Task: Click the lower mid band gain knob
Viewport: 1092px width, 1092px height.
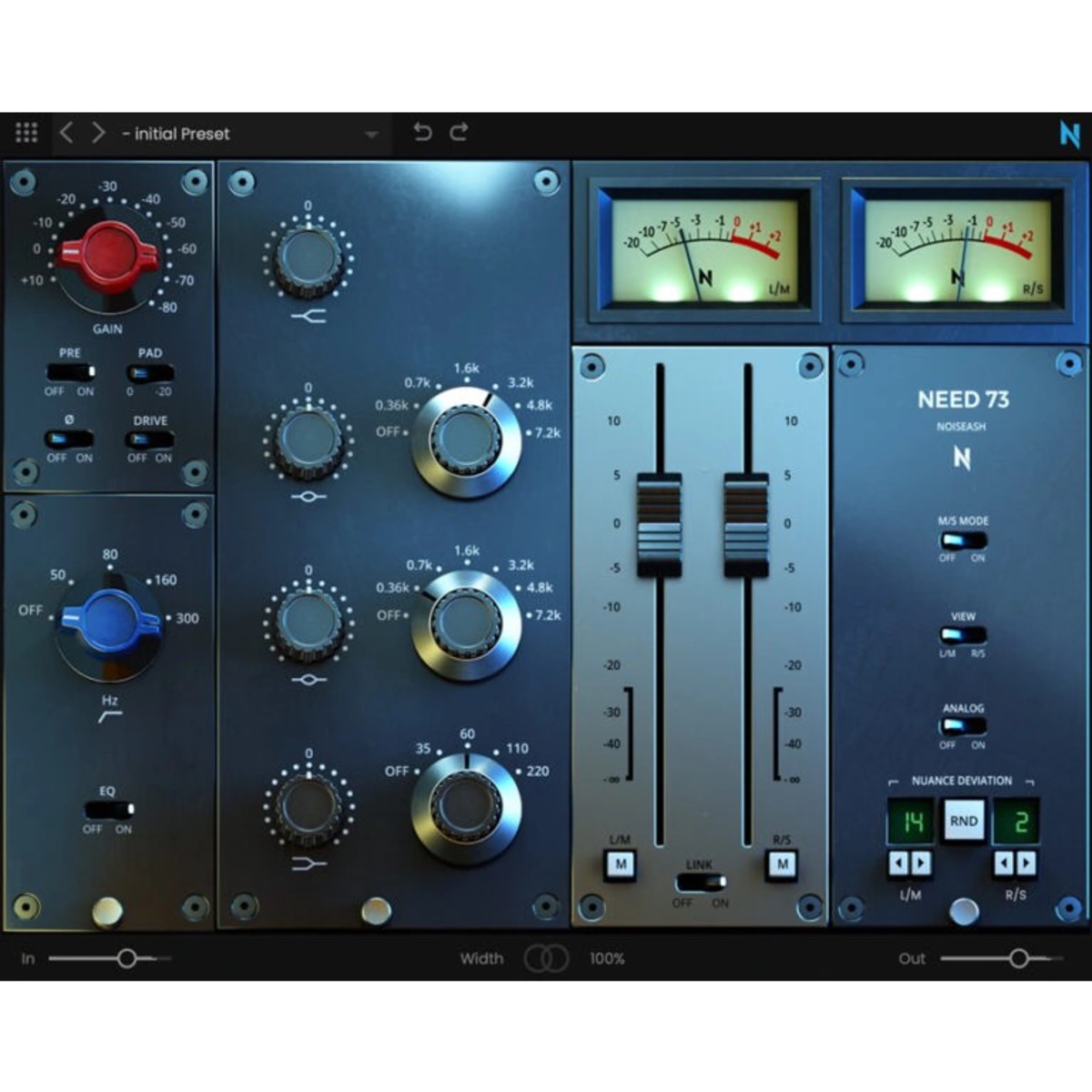Action: pyautogui.click(x=308, y=624)
